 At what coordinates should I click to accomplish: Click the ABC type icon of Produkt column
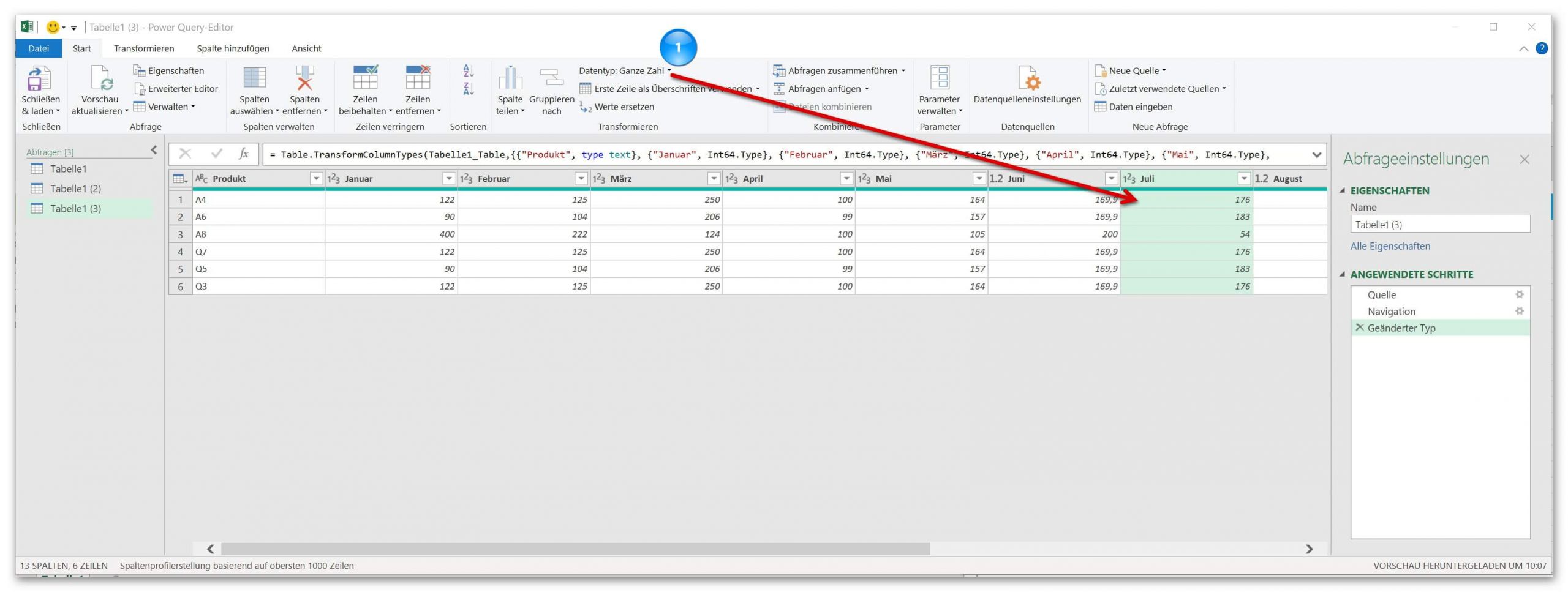pyautogui.click(x=202, y=179)
